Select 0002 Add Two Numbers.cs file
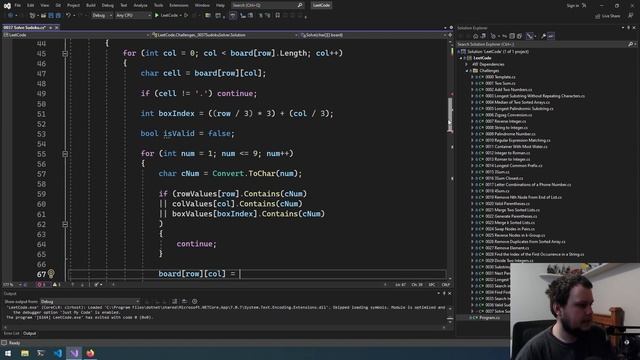This screenshot has width=640, height=360. pos(509,90)
